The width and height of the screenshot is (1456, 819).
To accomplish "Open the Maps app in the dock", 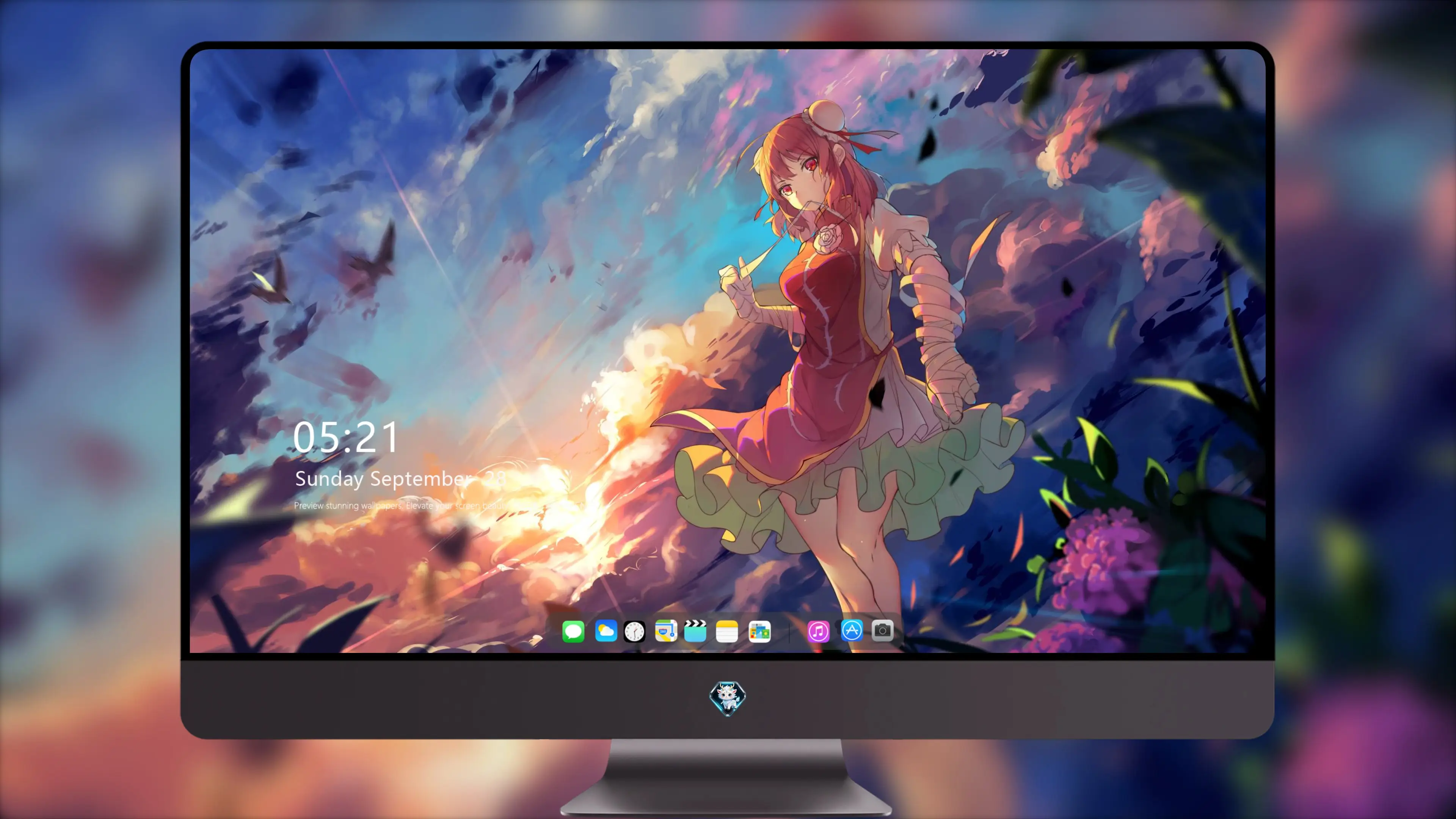I will [x=666, y=631].
